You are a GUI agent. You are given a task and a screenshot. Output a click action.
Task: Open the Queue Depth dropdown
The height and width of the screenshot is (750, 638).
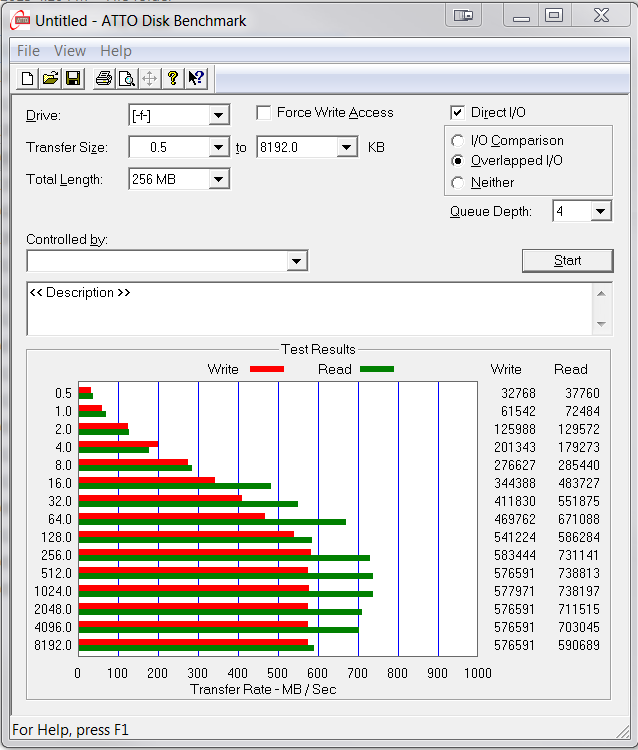coord(600,211)
